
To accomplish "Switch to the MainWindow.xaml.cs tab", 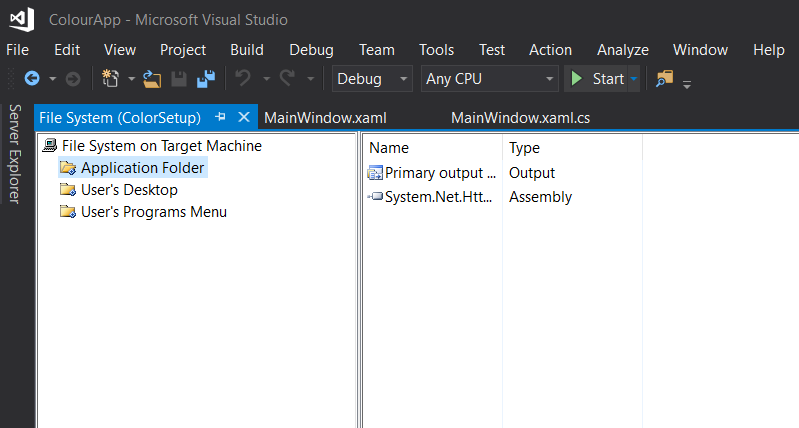I will click(x=520, y=118).
